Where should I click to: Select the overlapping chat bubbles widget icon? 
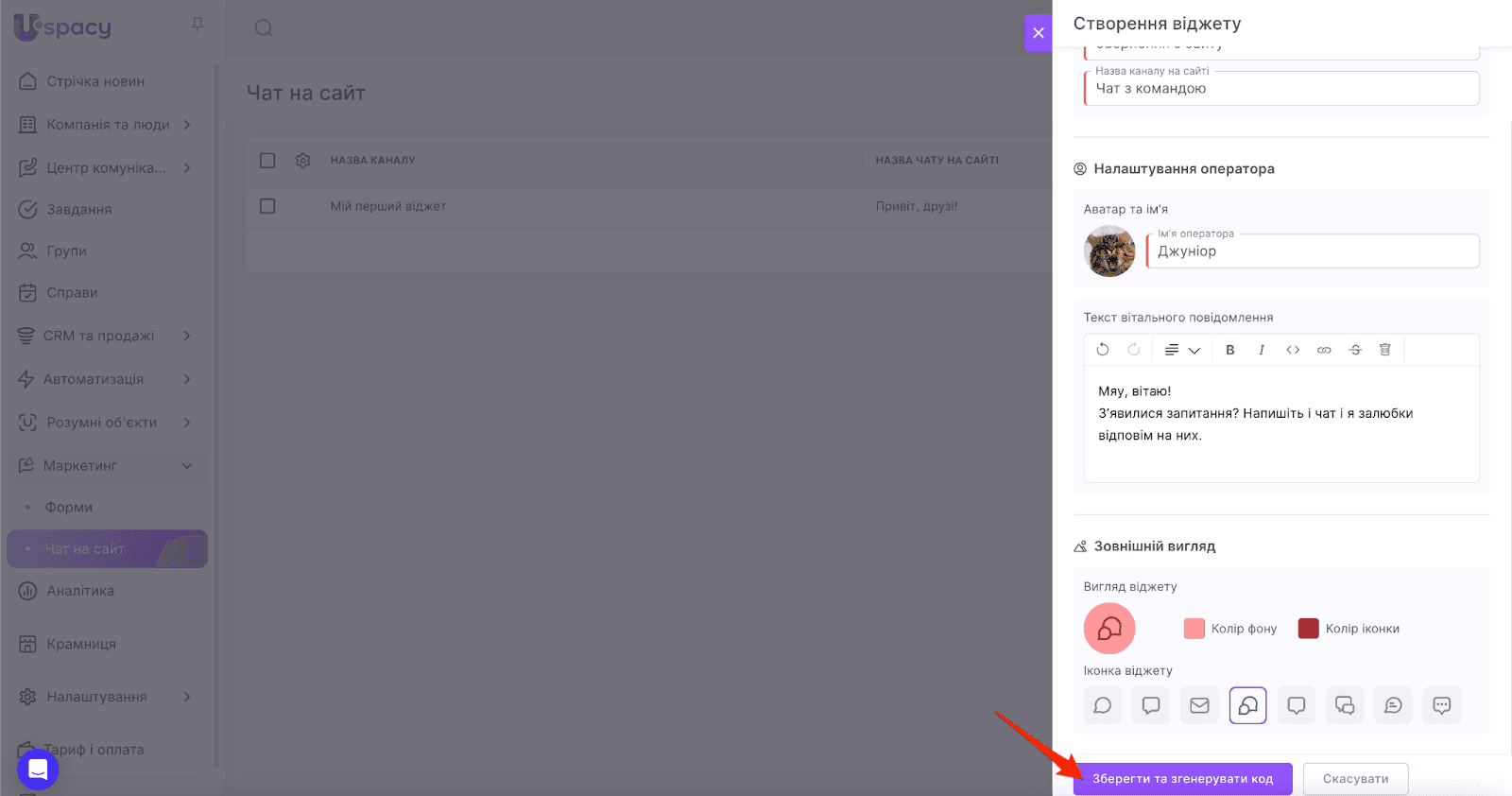(x=1345, y=705)
